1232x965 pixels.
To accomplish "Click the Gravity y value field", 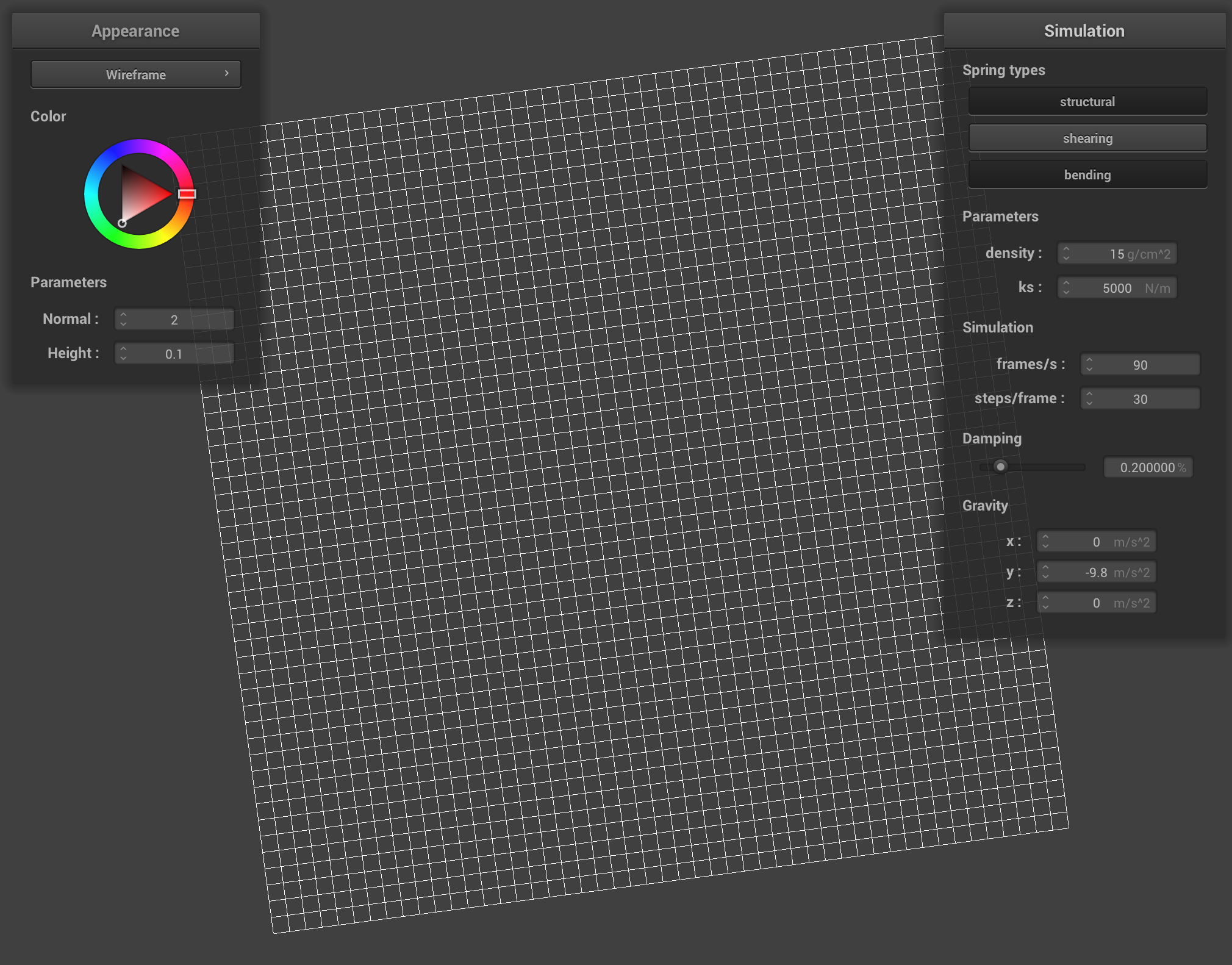I will point(1097,572).
